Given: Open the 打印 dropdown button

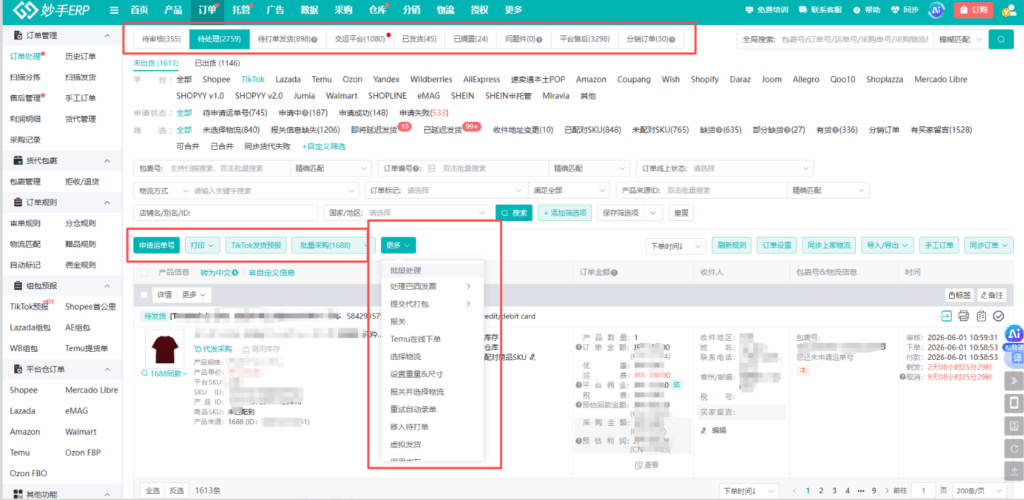Looking at the screenshot, I should point(202,245).
